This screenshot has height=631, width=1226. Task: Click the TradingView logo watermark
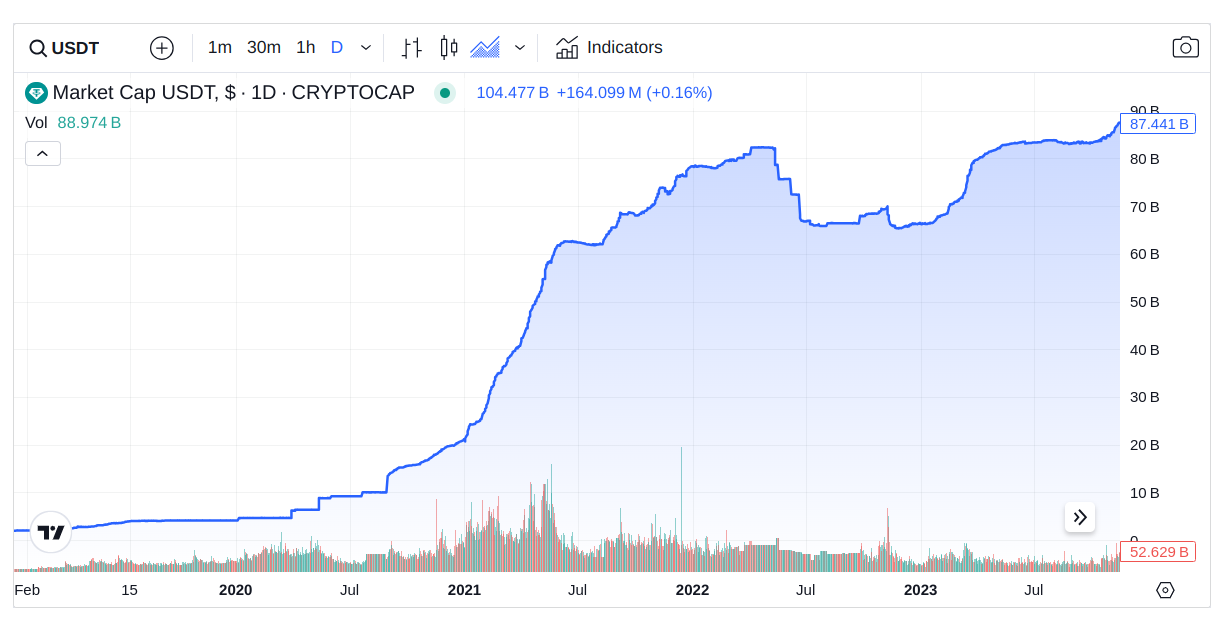coord(50,532)
